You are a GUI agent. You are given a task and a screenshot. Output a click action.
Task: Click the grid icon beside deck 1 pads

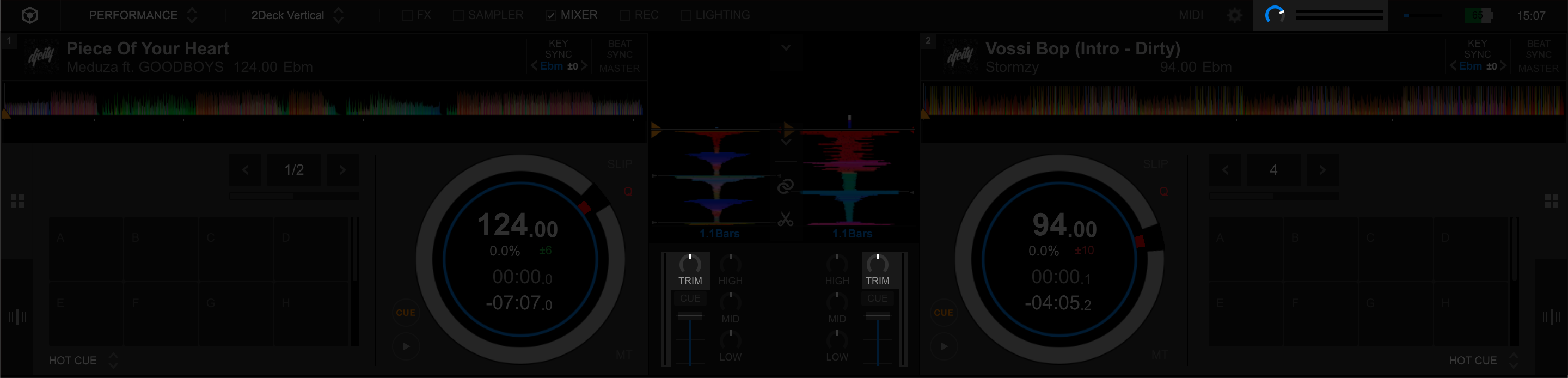tap(17, 201)
